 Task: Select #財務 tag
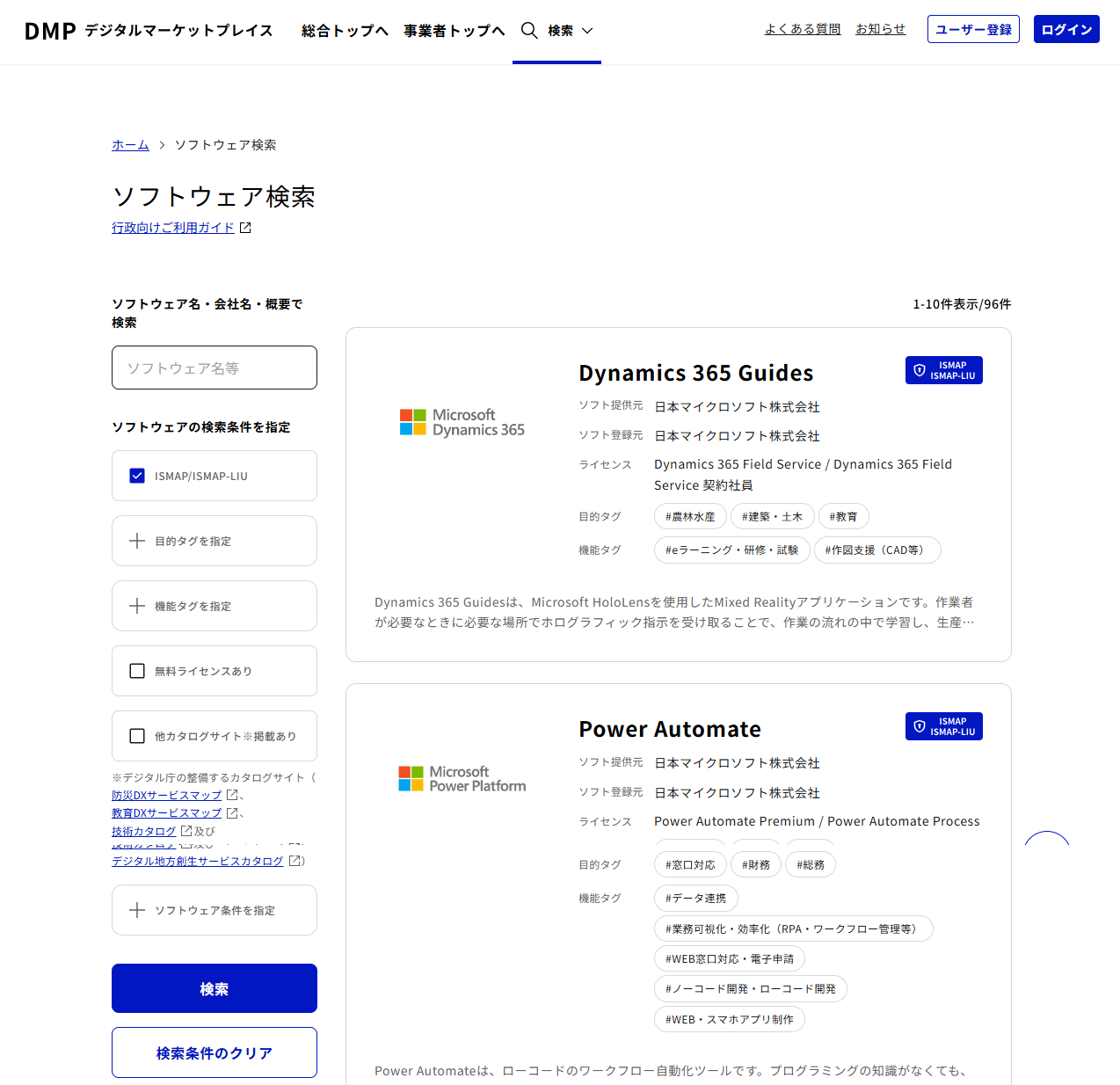tap(756, 864)
